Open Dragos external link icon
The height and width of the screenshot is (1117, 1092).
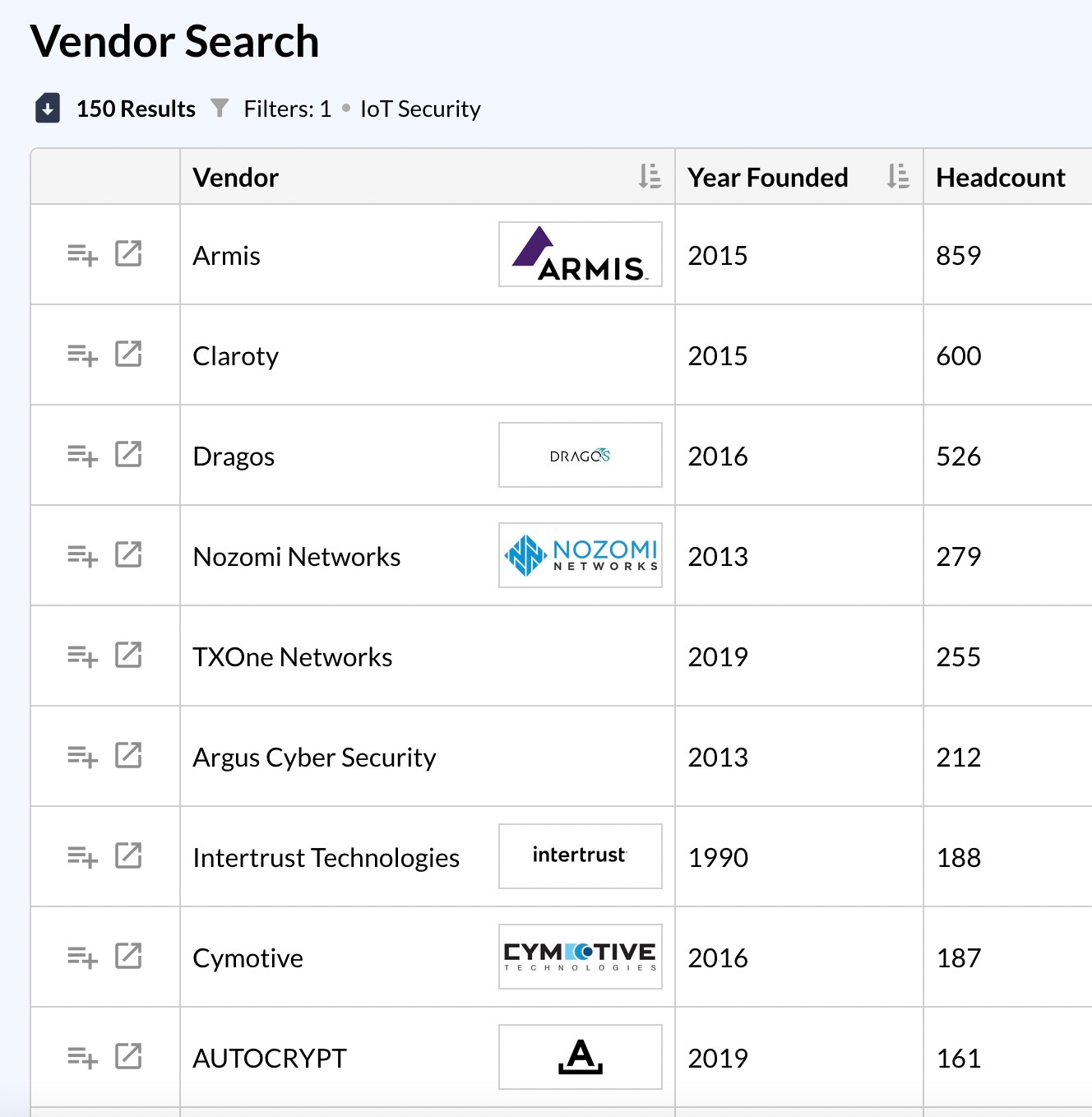128,454
